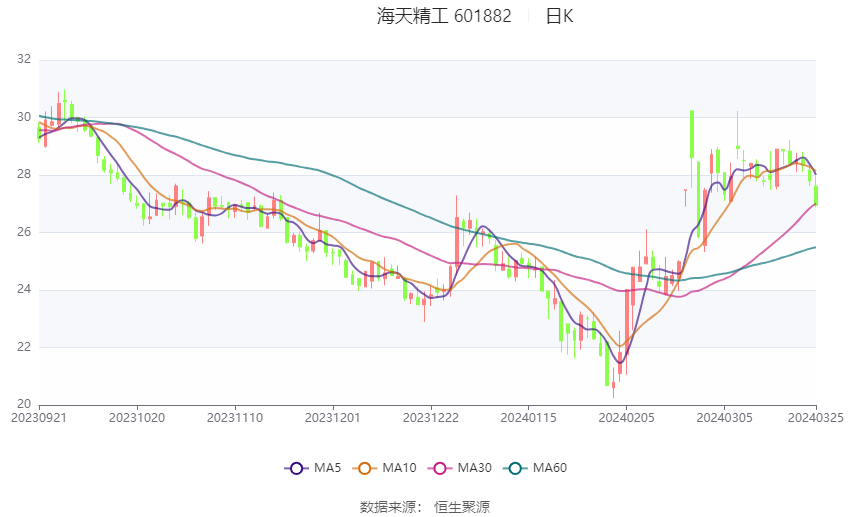This screenshot has width=850, height=517.
Task: Hide the MA30 series via its text label
Action: pyautogui.click(x=475, y=468)
